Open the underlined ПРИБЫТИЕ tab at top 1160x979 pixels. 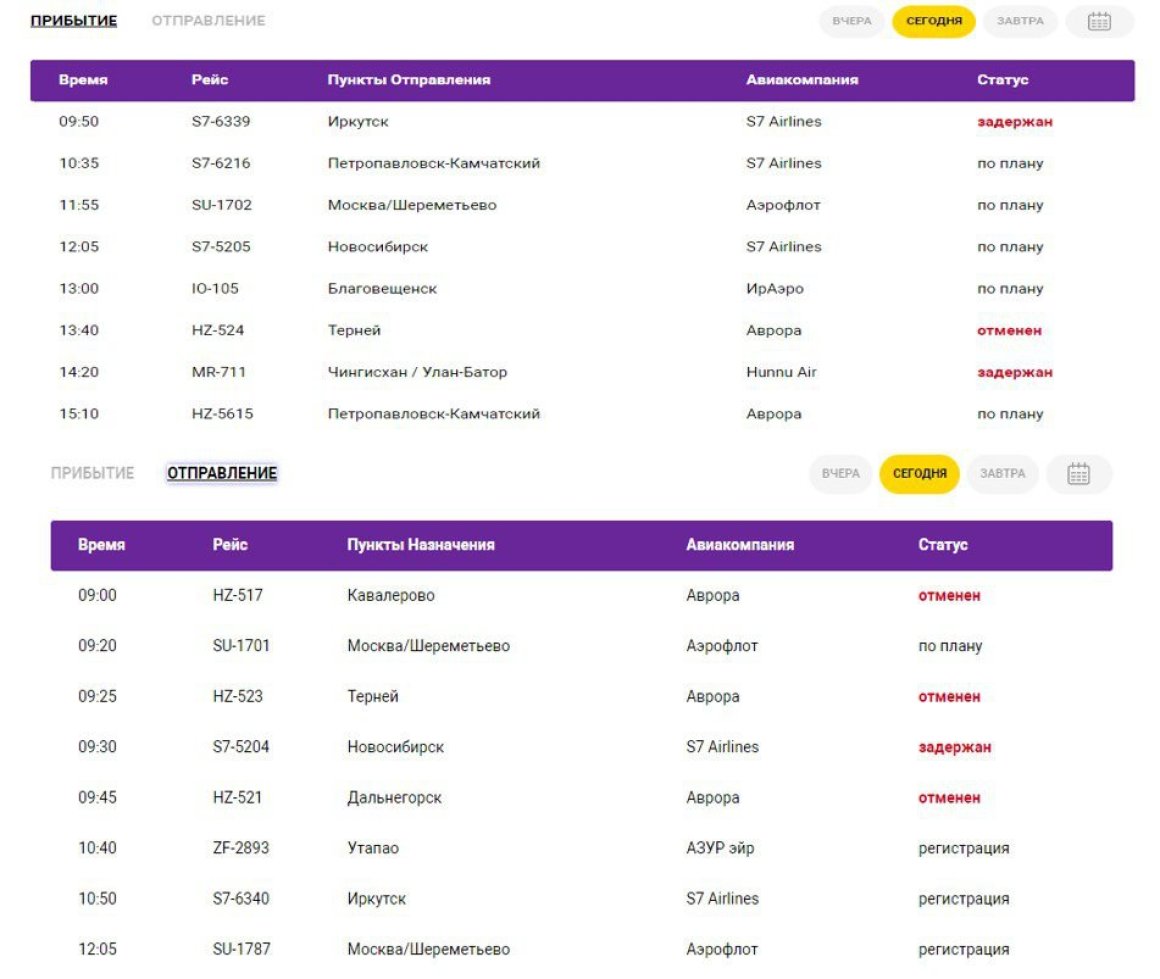73,21
